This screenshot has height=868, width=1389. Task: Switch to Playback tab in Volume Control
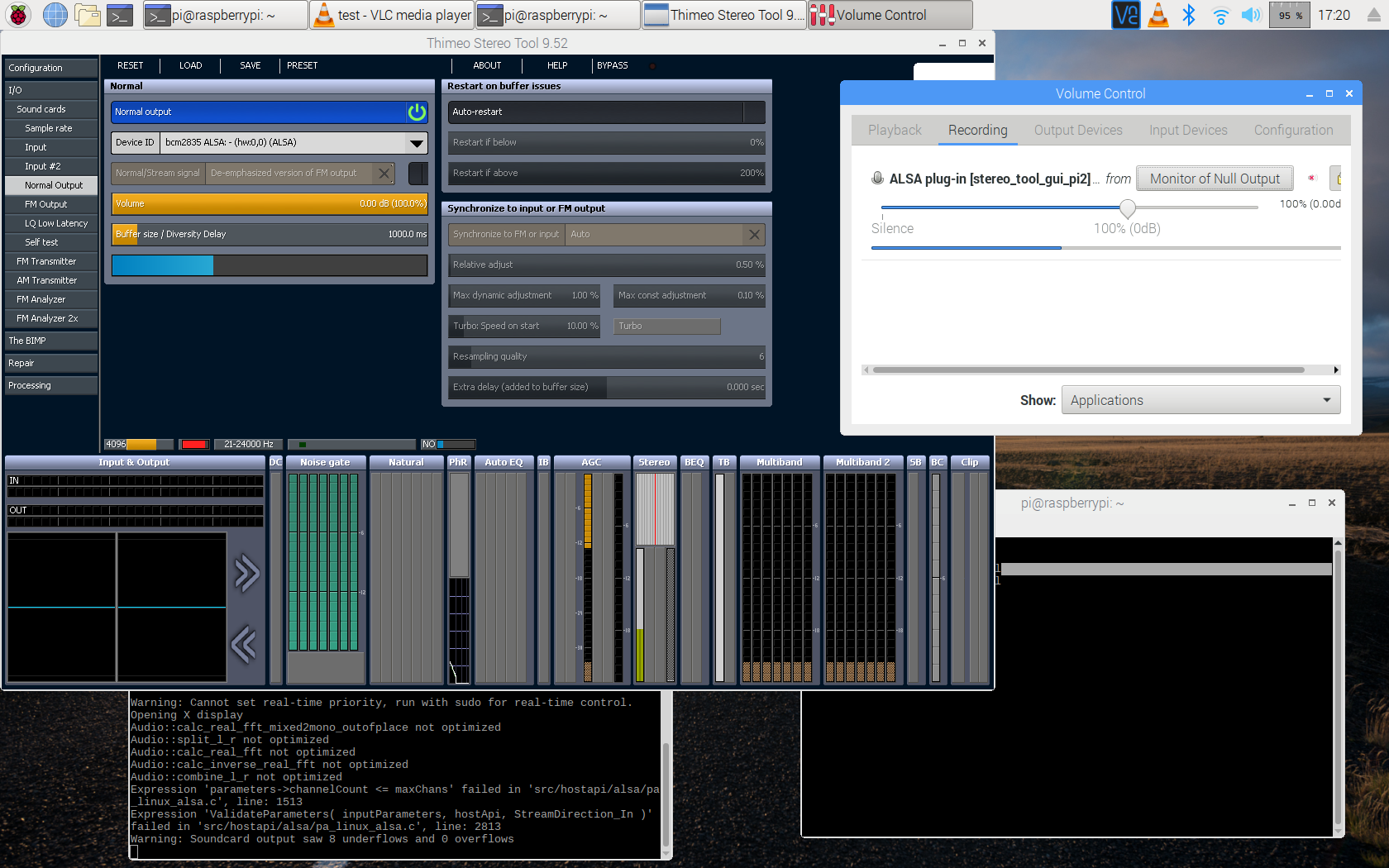pyautogui.click(x=895, y=130)
